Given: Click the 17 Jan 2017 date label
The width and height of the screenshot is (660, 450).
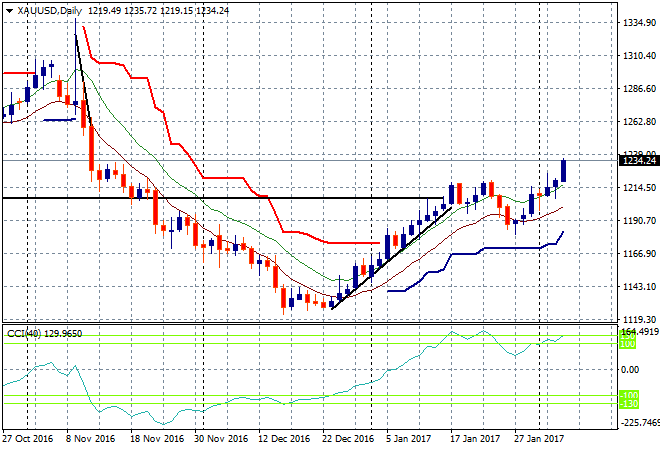Looking at the screenshot, I should 475,439.
